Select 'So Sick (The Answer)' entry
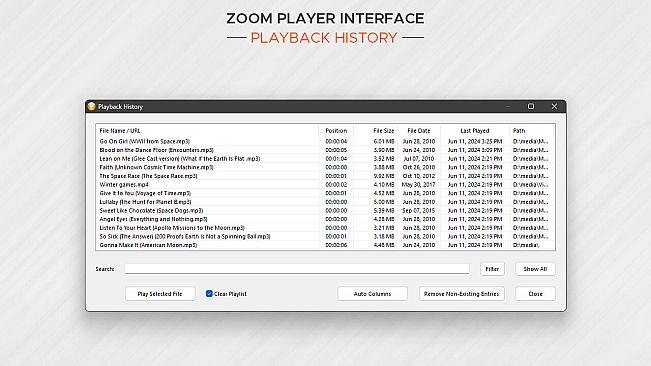 point(326,237)
